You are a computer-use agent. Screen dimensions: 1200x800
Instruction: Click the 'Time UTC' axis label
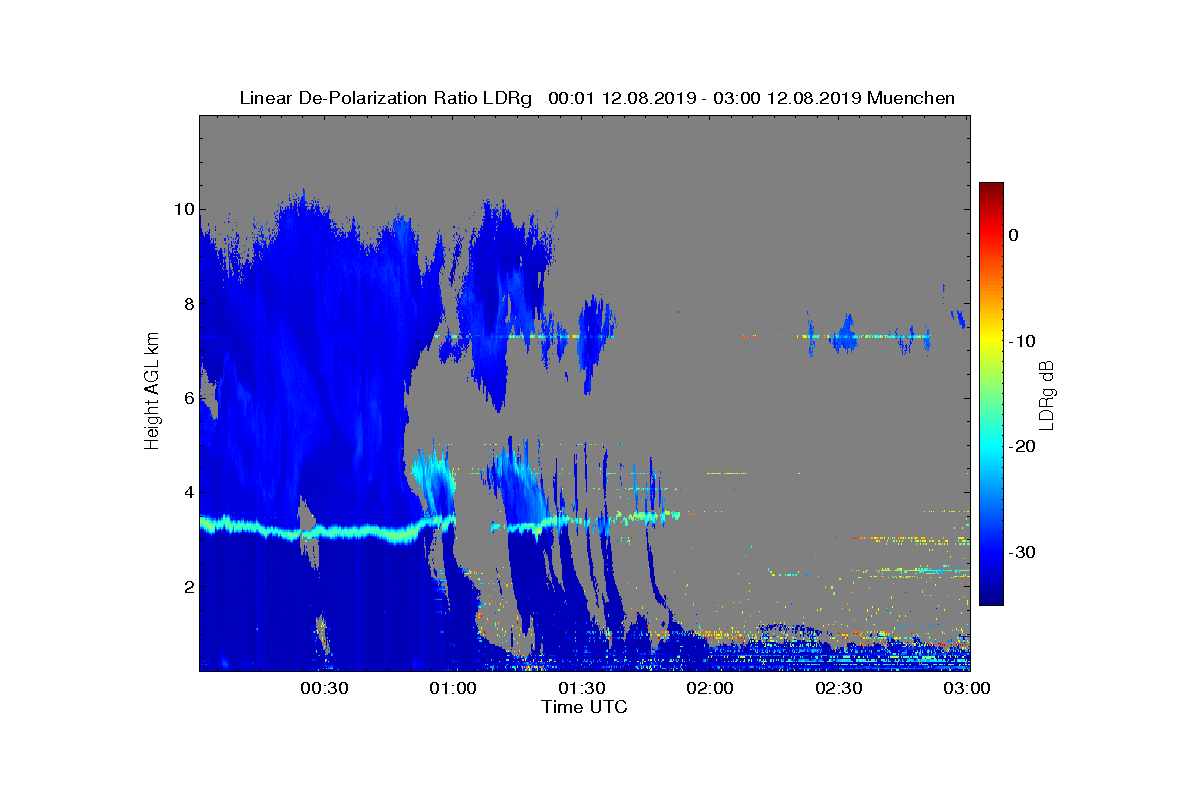[x=585, y=707]
